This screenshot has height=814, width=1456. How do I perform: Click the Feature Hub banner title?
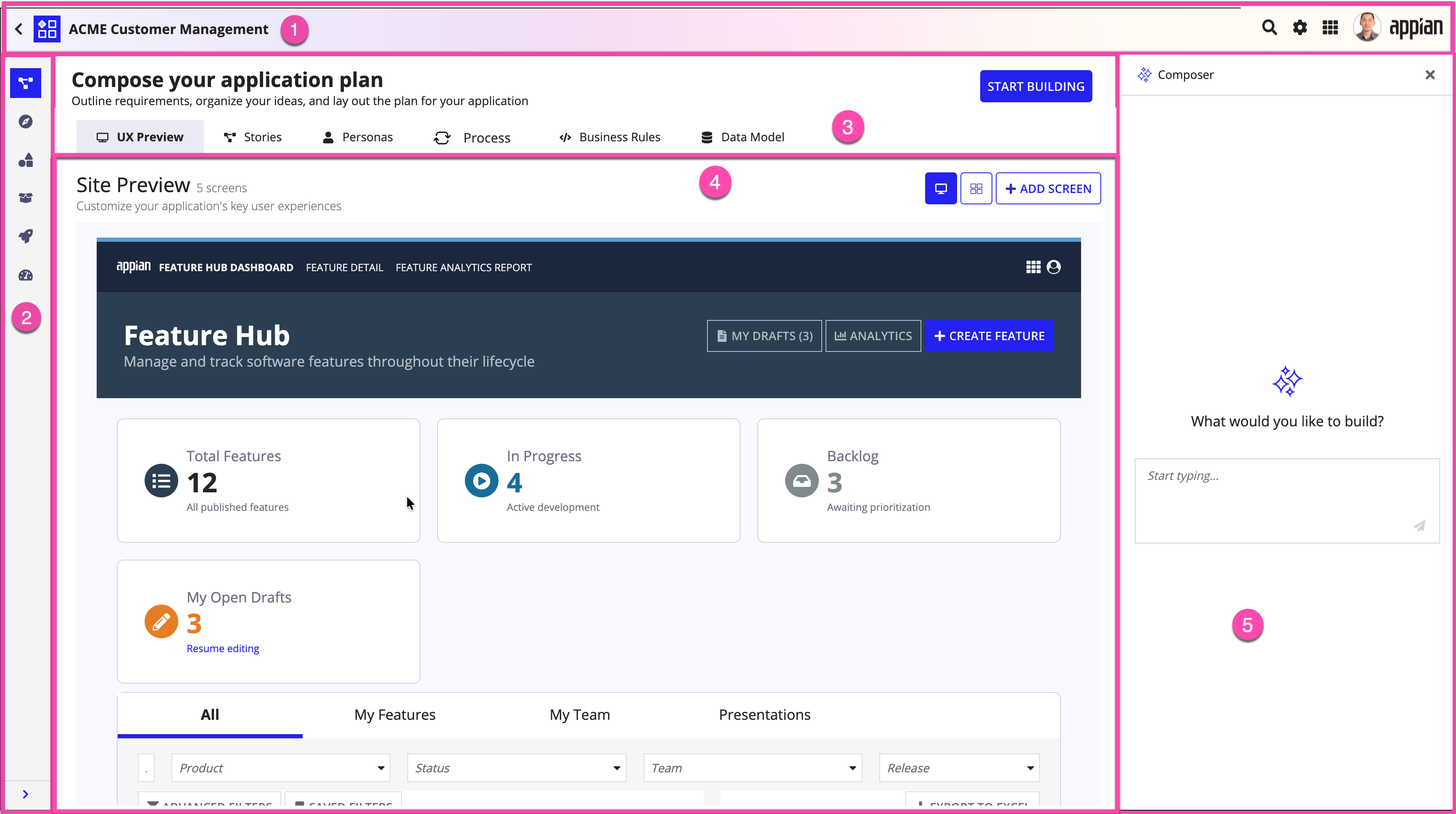point(207,335)
